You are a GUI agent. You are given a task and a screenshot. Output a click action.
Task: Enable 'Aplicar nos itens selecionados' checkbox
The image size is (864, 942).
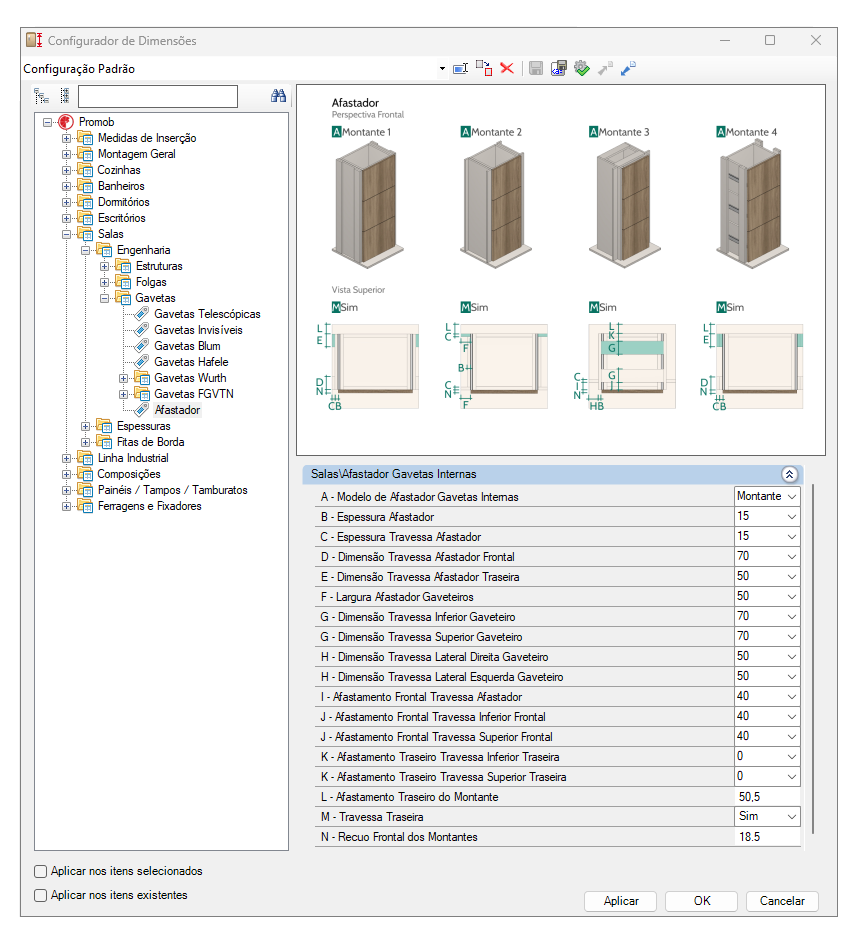click(x=41, y=871)
